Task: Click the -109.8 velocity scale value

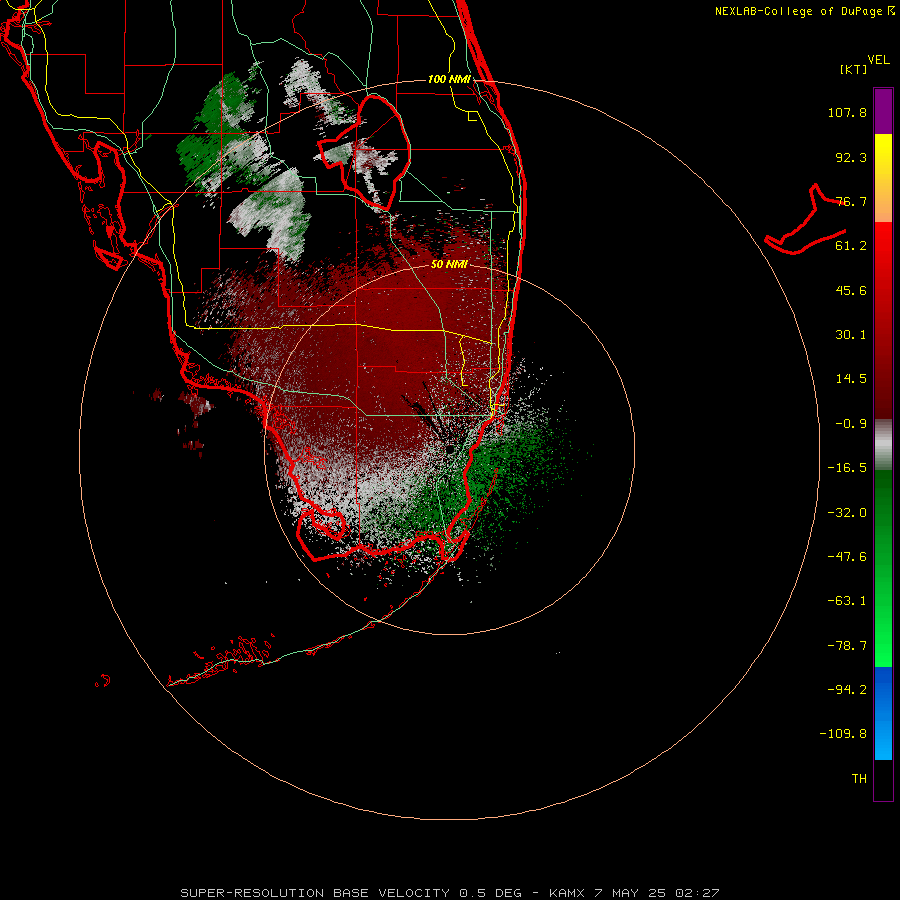Action: (x=843, y=734)
